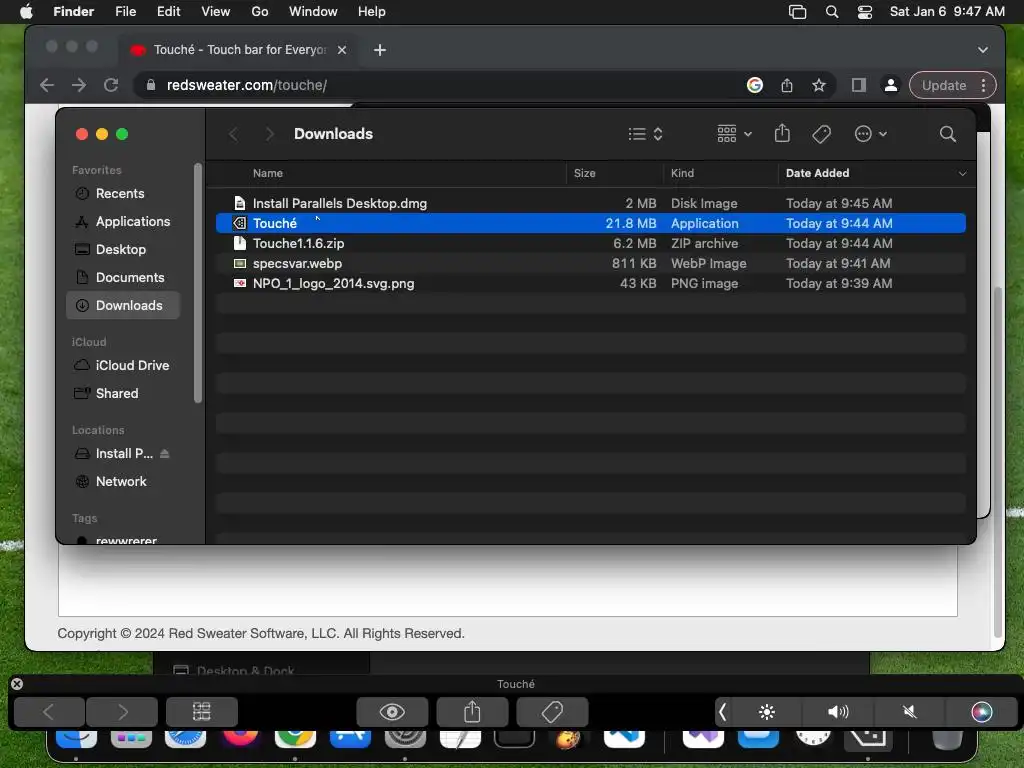
Task: Toggle the Chrome side panel icon
Action: [859, 85]
